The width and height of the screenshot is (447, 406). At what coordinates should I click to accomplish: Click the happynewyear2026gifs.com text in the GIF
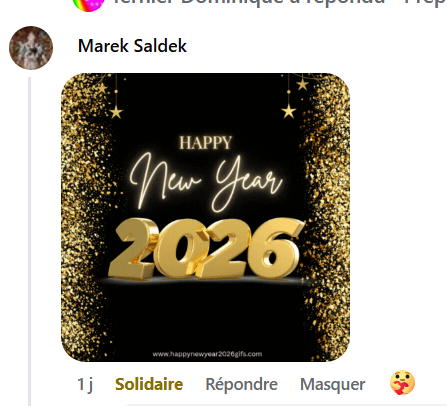[207, 354]
